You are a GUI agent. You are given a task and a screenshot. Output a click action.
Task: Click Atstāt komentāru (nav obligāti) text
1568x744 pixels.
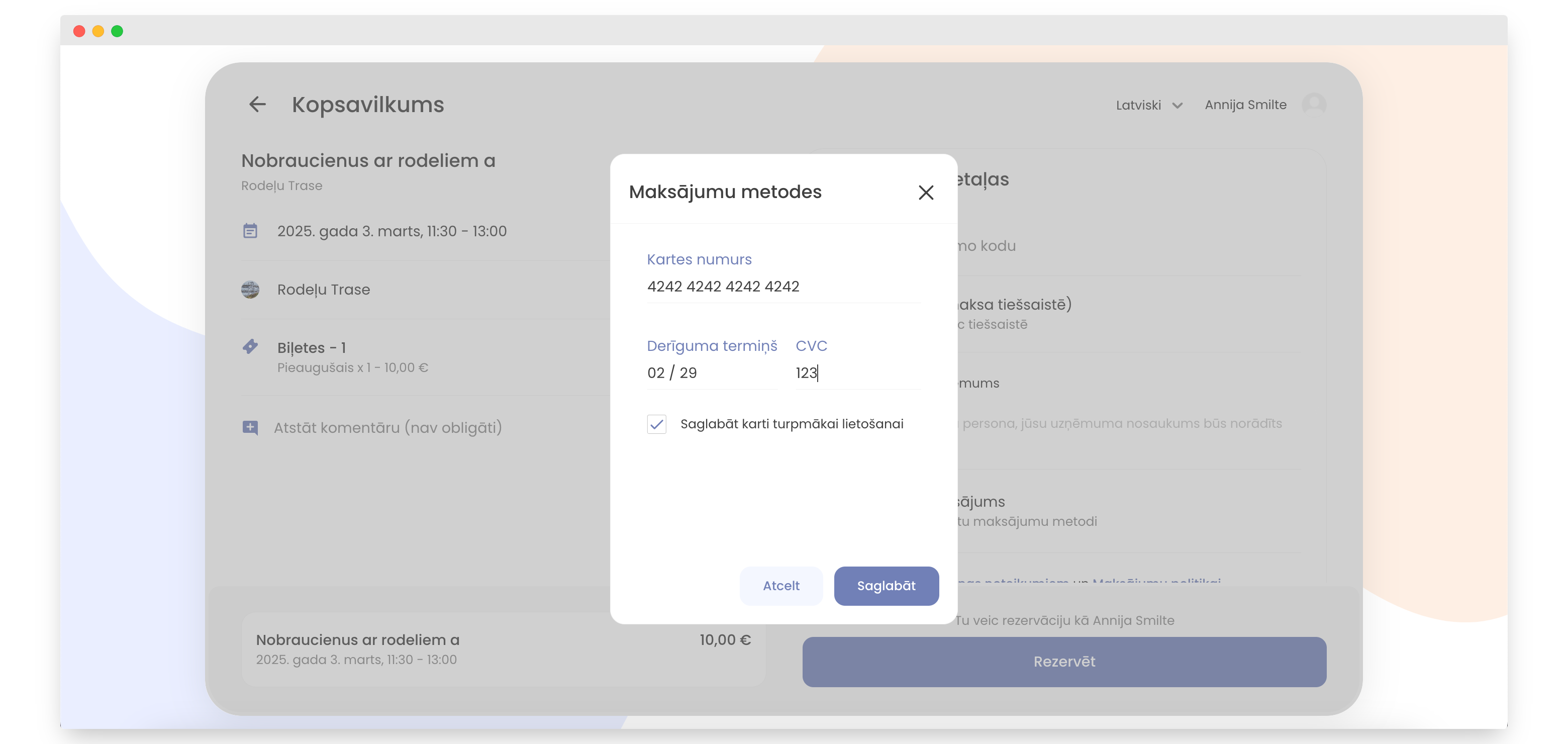tap(388, 427)
